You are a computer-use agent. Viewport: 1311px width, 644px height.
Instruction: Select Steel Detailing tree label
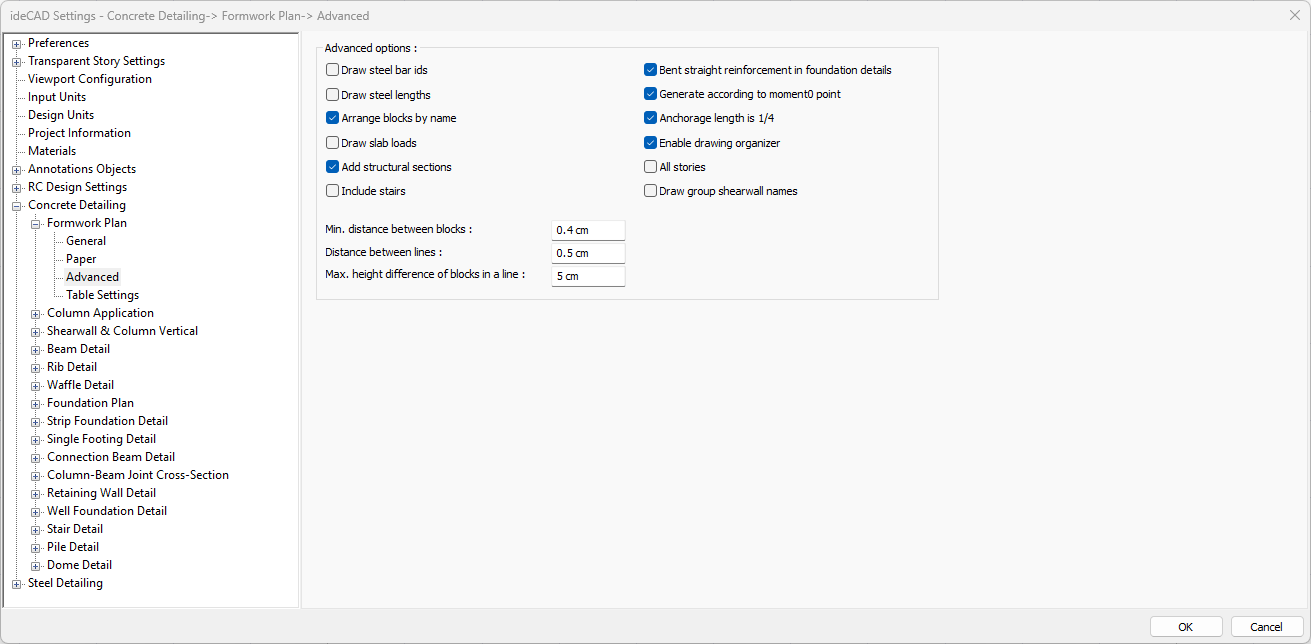(65, 583)
